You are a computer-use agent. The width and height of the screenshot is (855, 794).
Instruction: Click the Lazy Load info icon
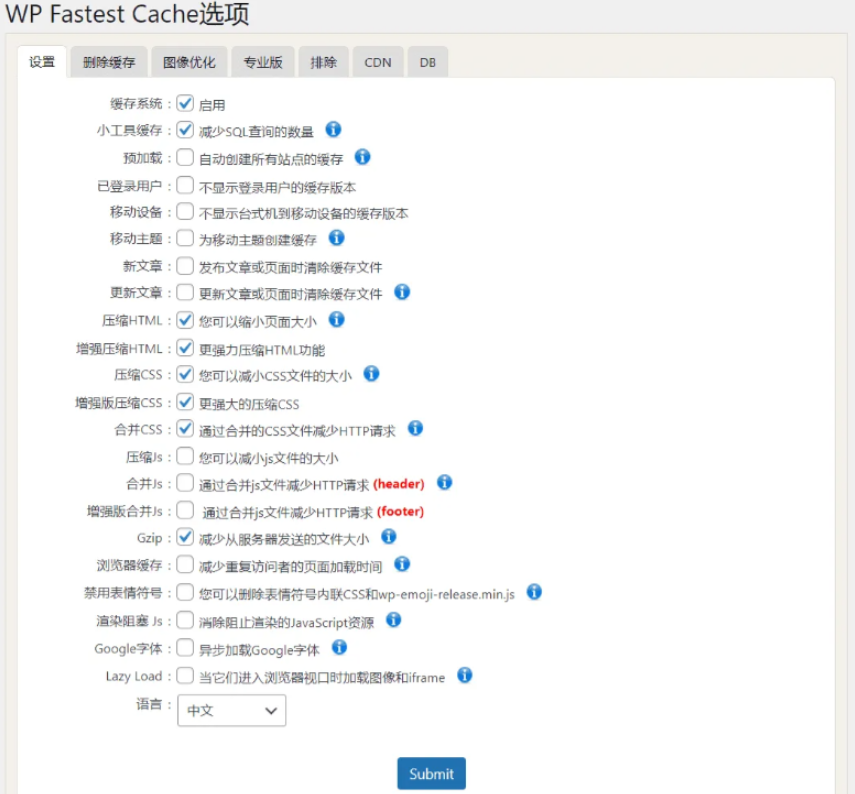[x=464, y=676]
